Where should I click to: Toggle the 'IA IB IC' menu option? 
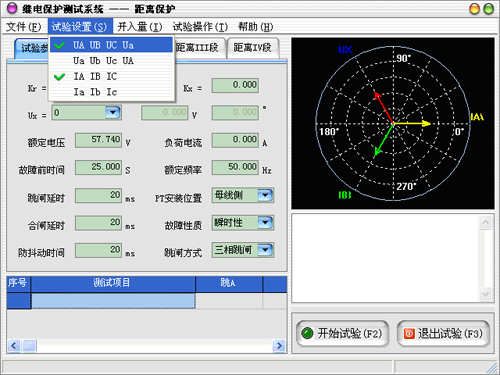pos(111,76)
